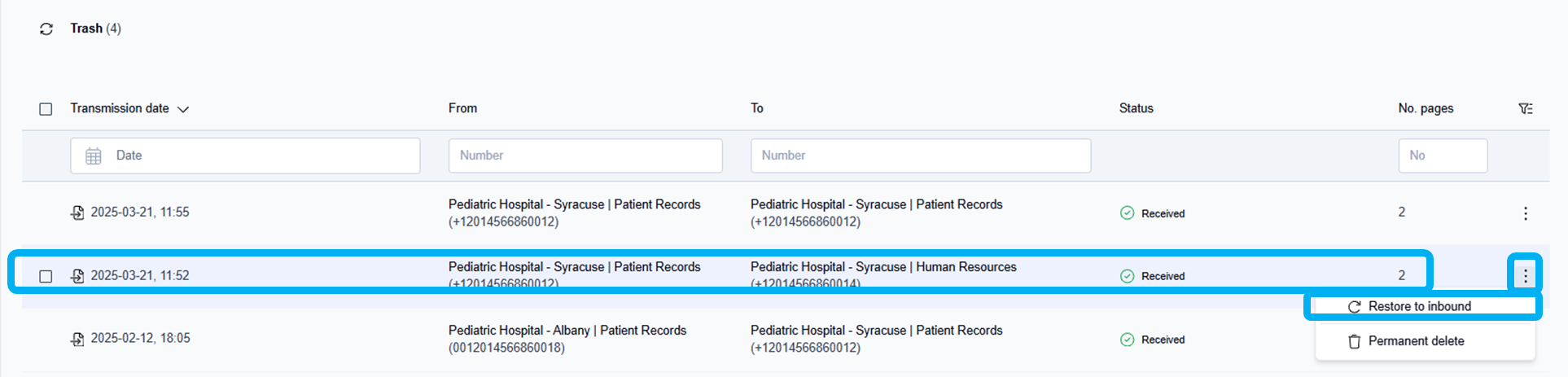Click the Received status on 11:55 row
1568x377 pixels.
tap(1162, 213)
